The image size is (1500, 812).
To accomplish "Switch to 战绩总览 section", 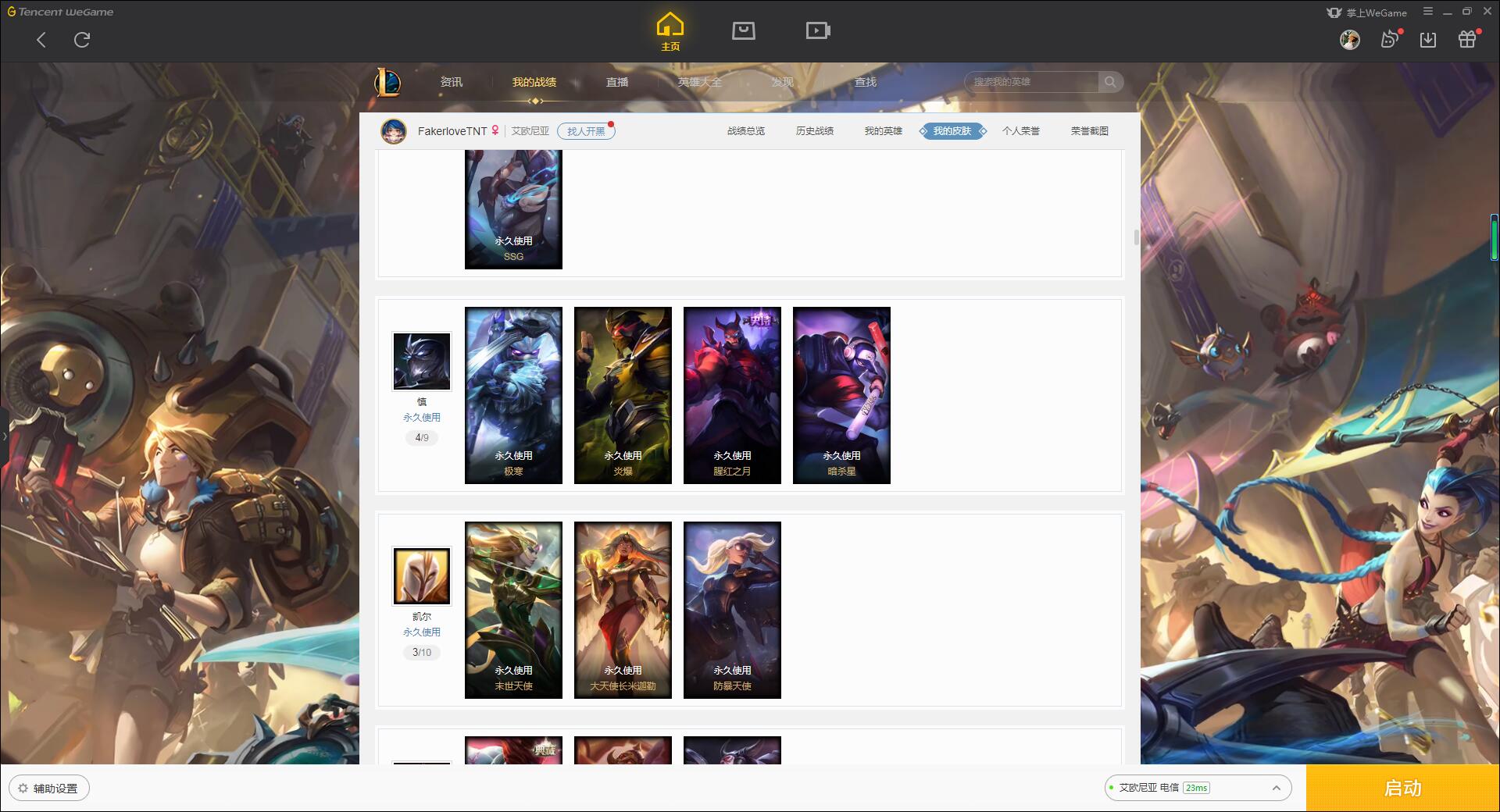I will tap(746, 131).
